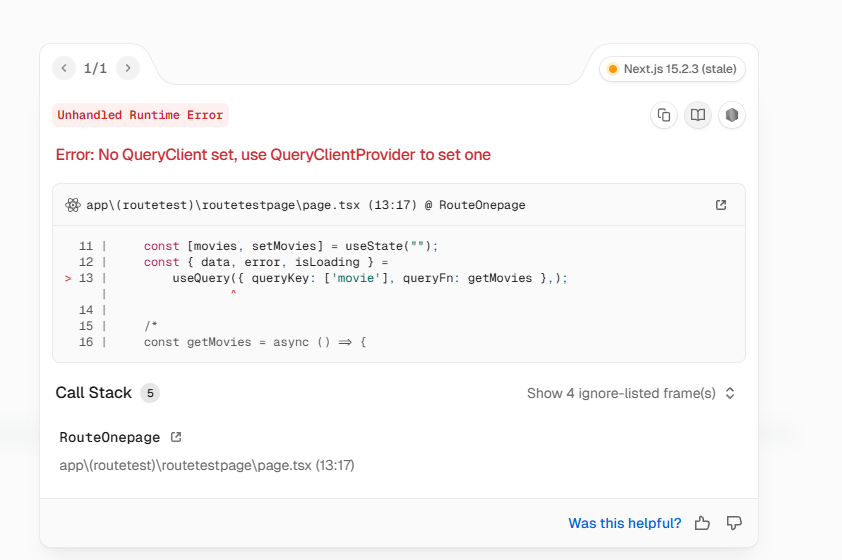This screenshot has width=842, height=560.
Task: Click the call stack file path routetestpage\page.tsx
Action: pyautogui.click(x=207, y=465)
